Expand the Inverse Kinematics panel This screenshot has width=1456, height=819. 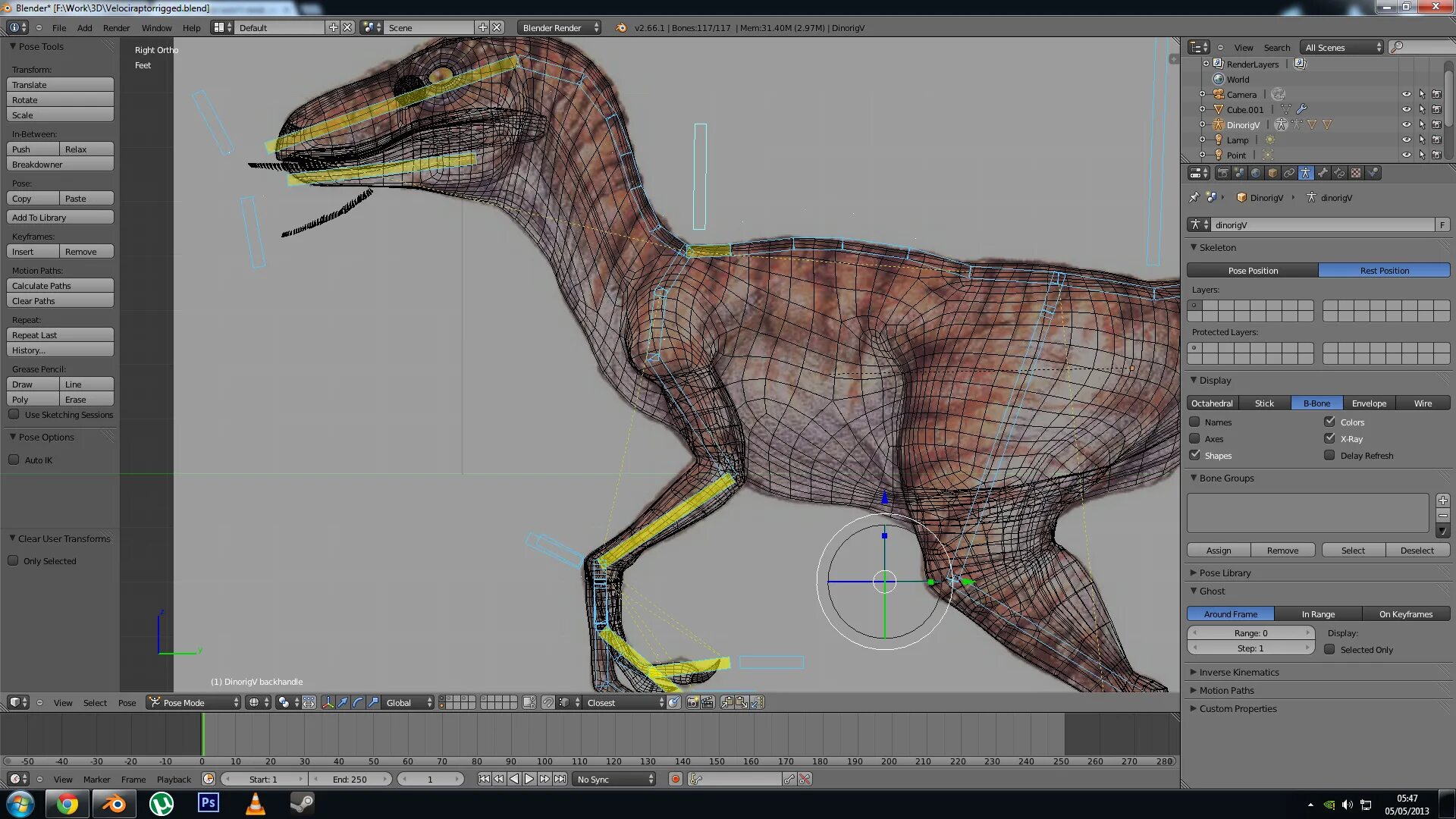click(x=1238, y=673)
